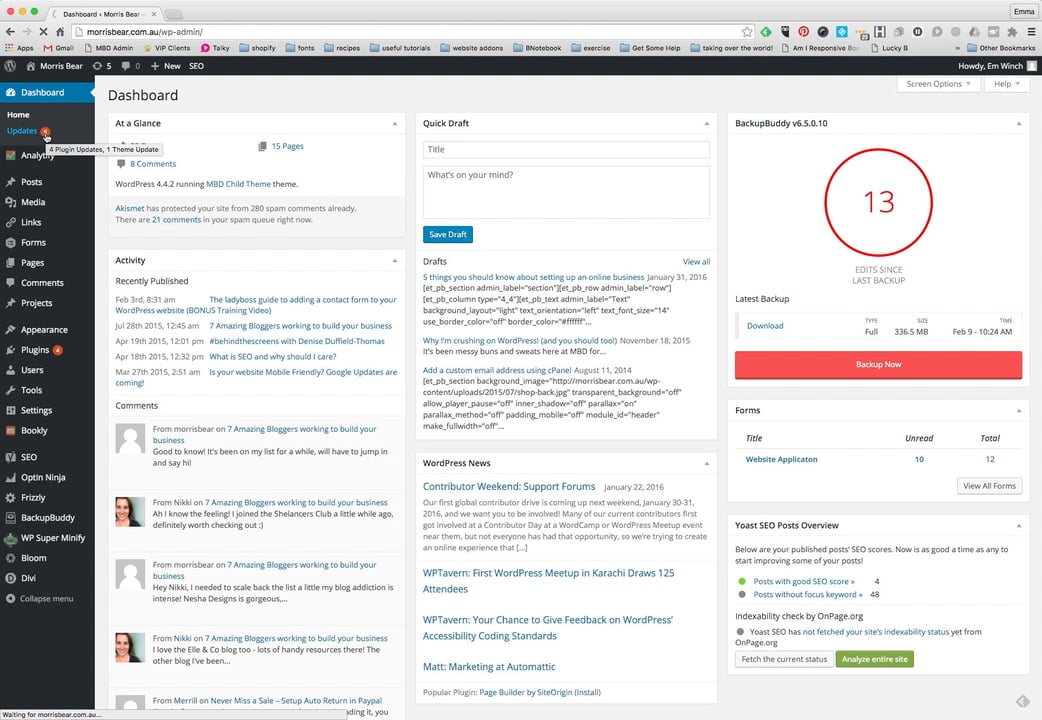Click Fetch the current status button
Viewport: 1042px width, 720px height.
pos(784,660)
